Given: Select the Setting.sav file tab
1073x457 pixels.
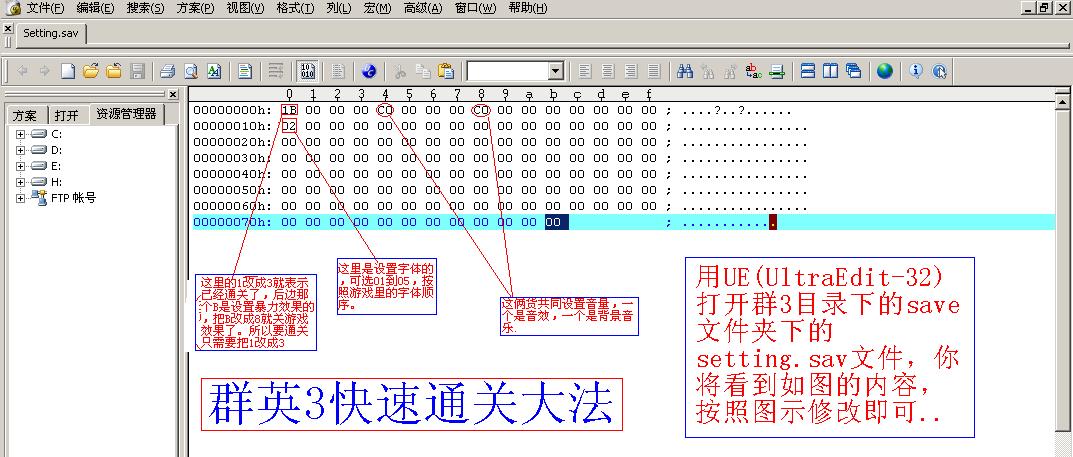Looking at the screenshot, I should [x=51, y=33].
